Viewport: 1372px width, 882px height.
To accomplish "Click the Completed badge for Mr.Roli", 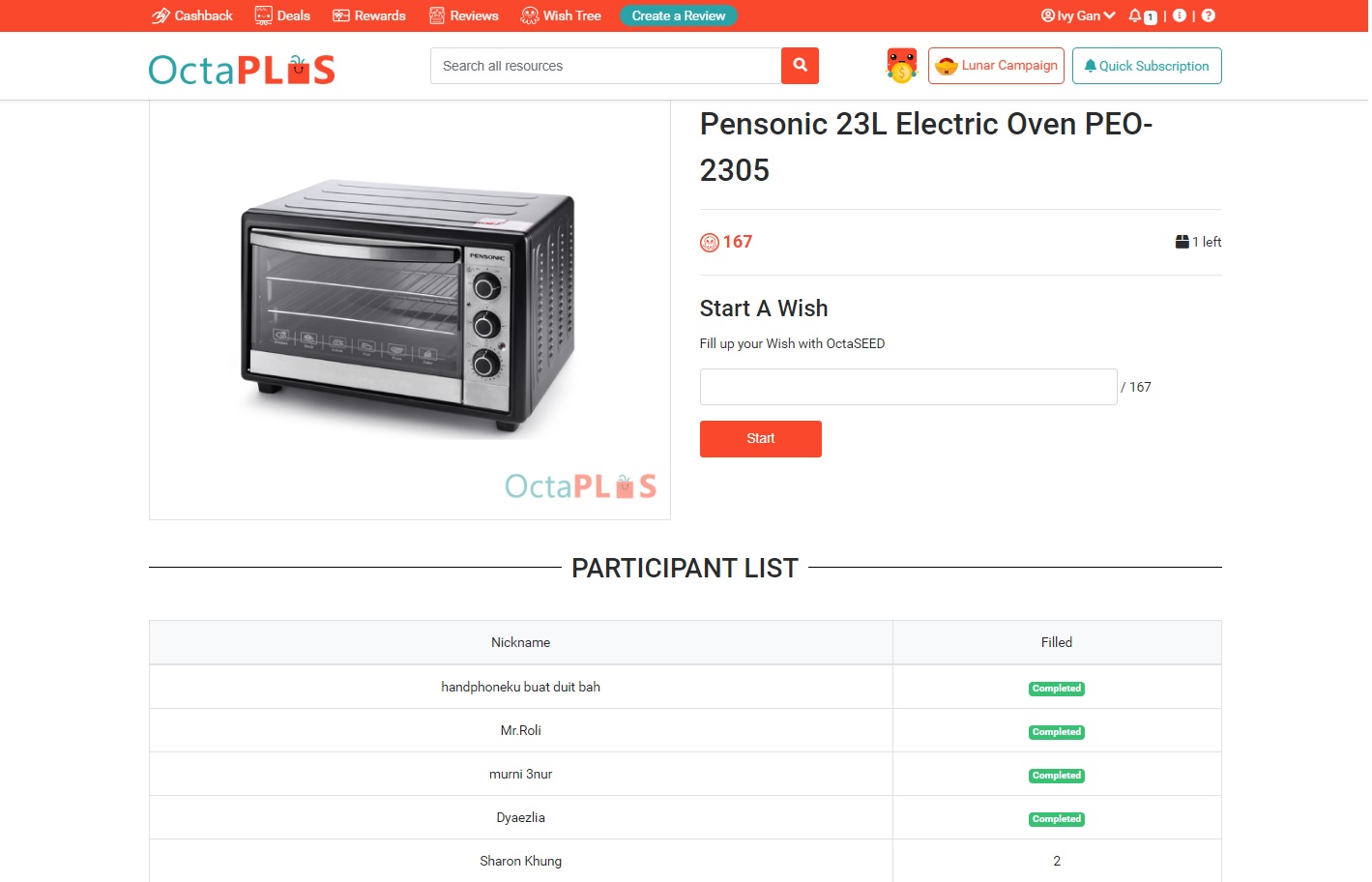I will pos(1057,732).
